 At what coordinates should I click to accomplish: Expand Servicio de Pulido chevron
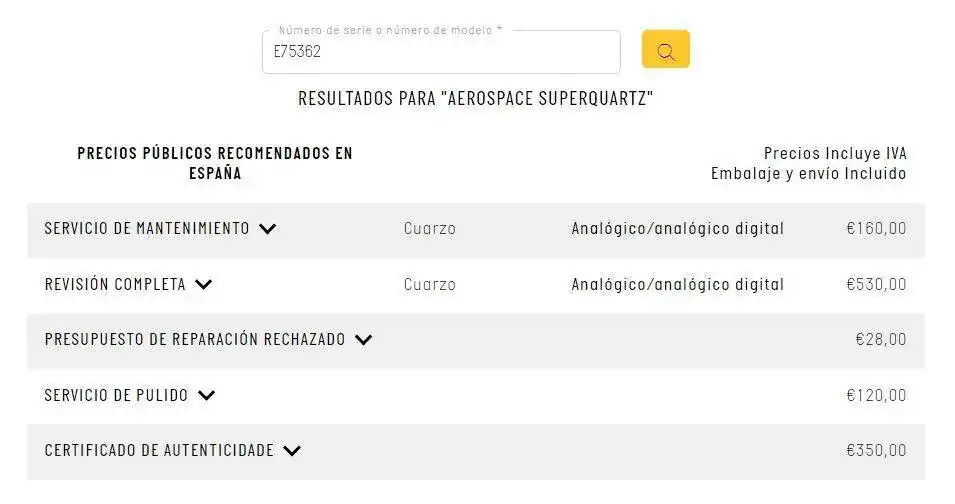point(206,396)
